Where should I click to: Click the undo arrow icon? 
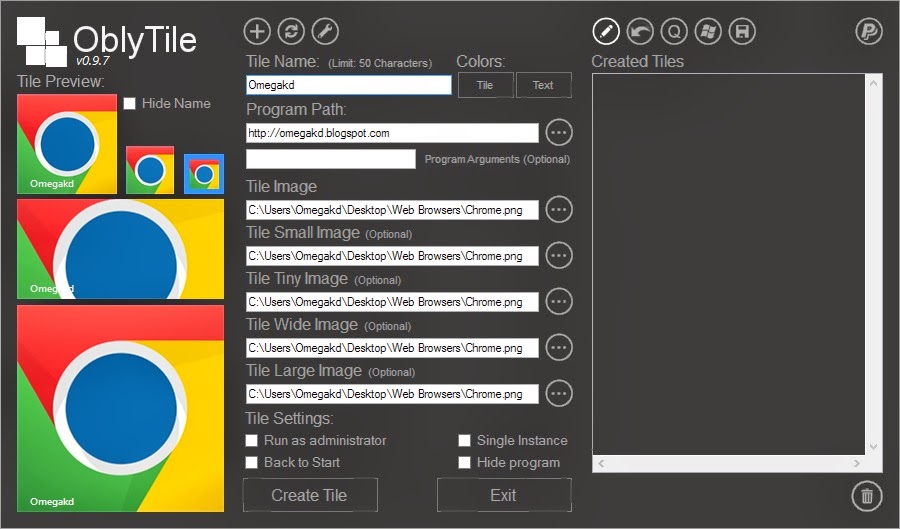(x=640, y=32)
